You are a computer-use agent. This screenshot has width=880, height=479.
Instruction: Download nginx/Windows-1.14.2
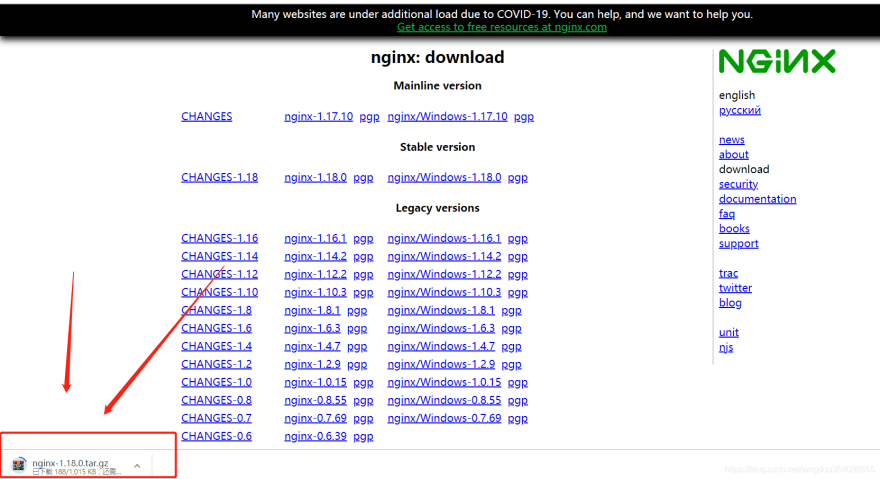[444, 256]
